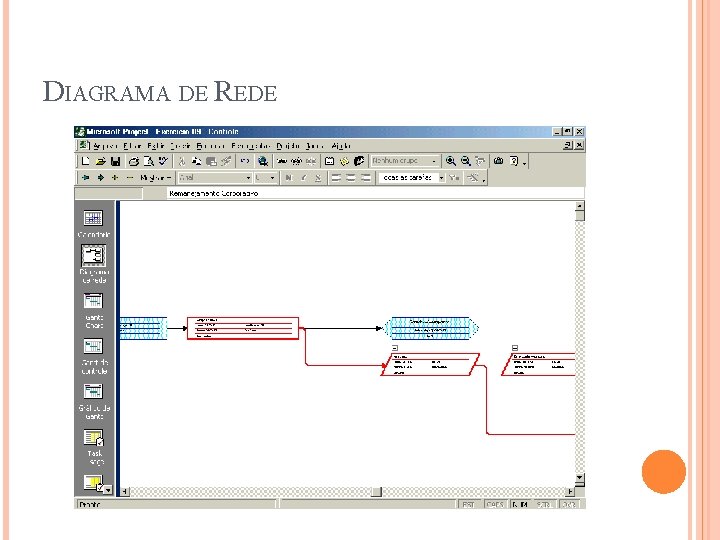Open the Formatar menu
720x540 pixels.
[211, 146]
